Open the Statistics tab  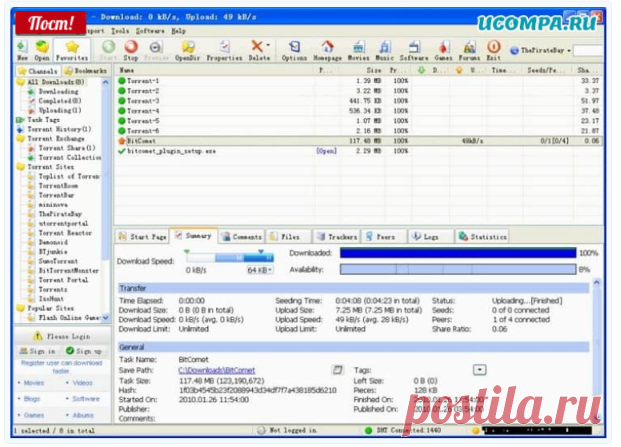[x=482, y=237]
